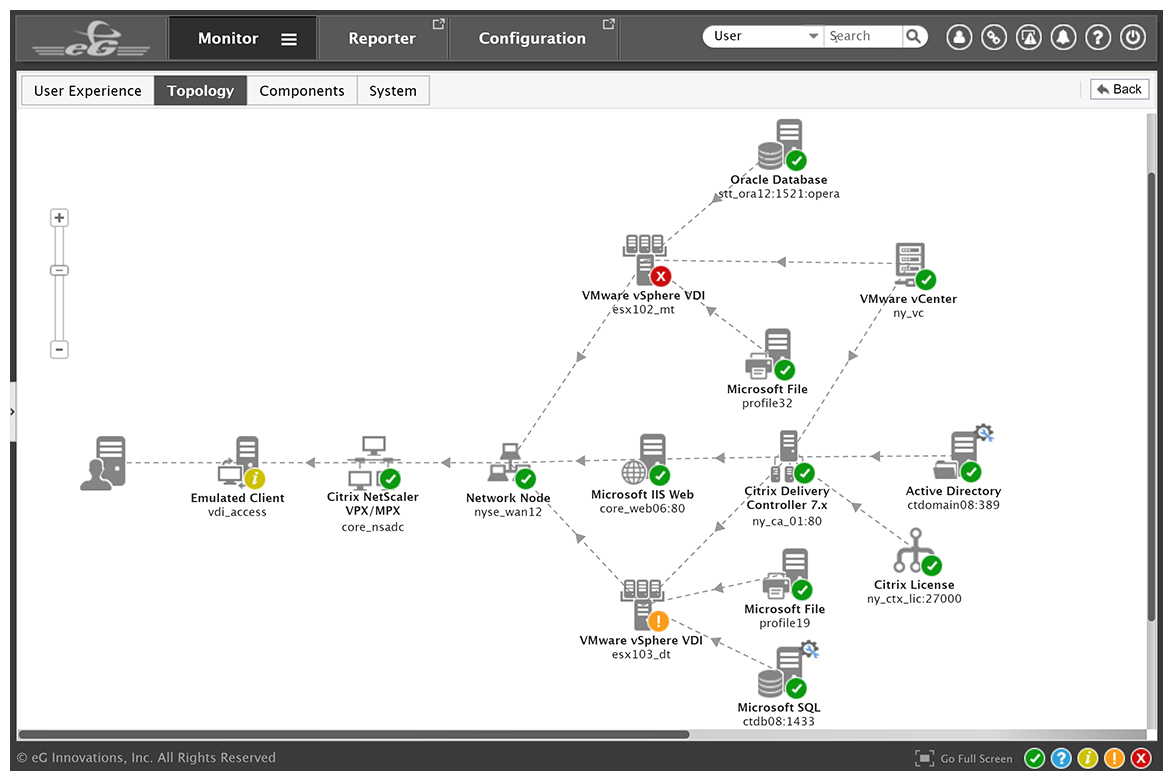Click the vertical scrollbar thumb
Screen dimensions: 1173x781
tap(1152, 396)
